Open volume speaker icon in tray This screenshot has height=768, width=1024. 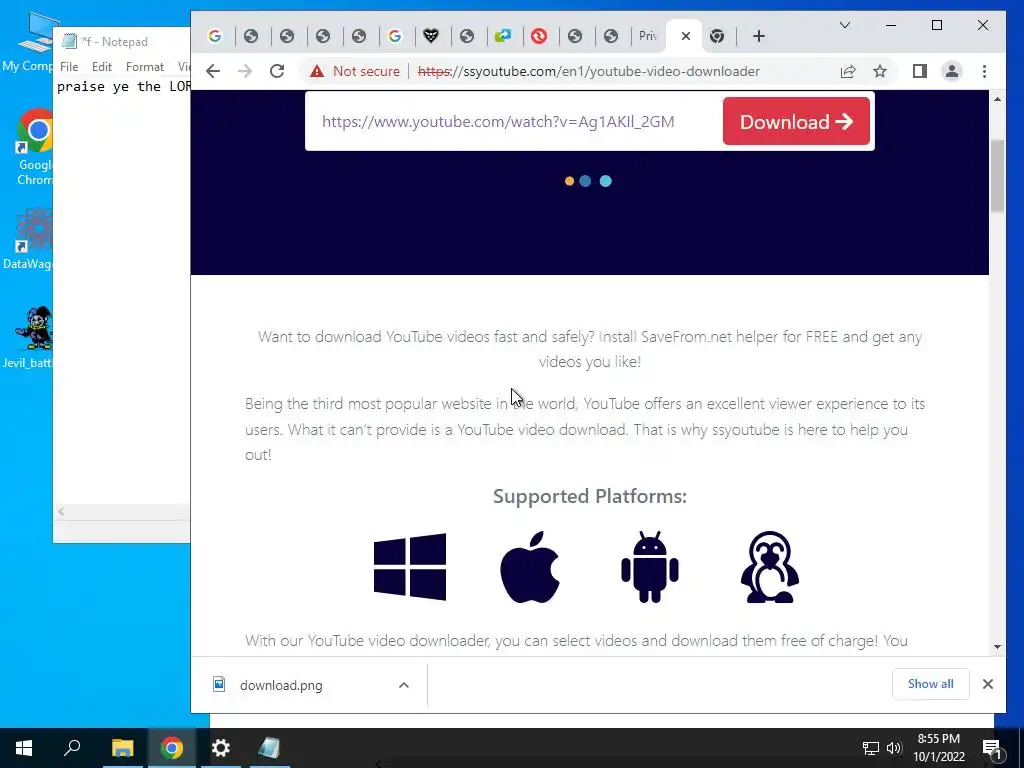coord(894,748)
